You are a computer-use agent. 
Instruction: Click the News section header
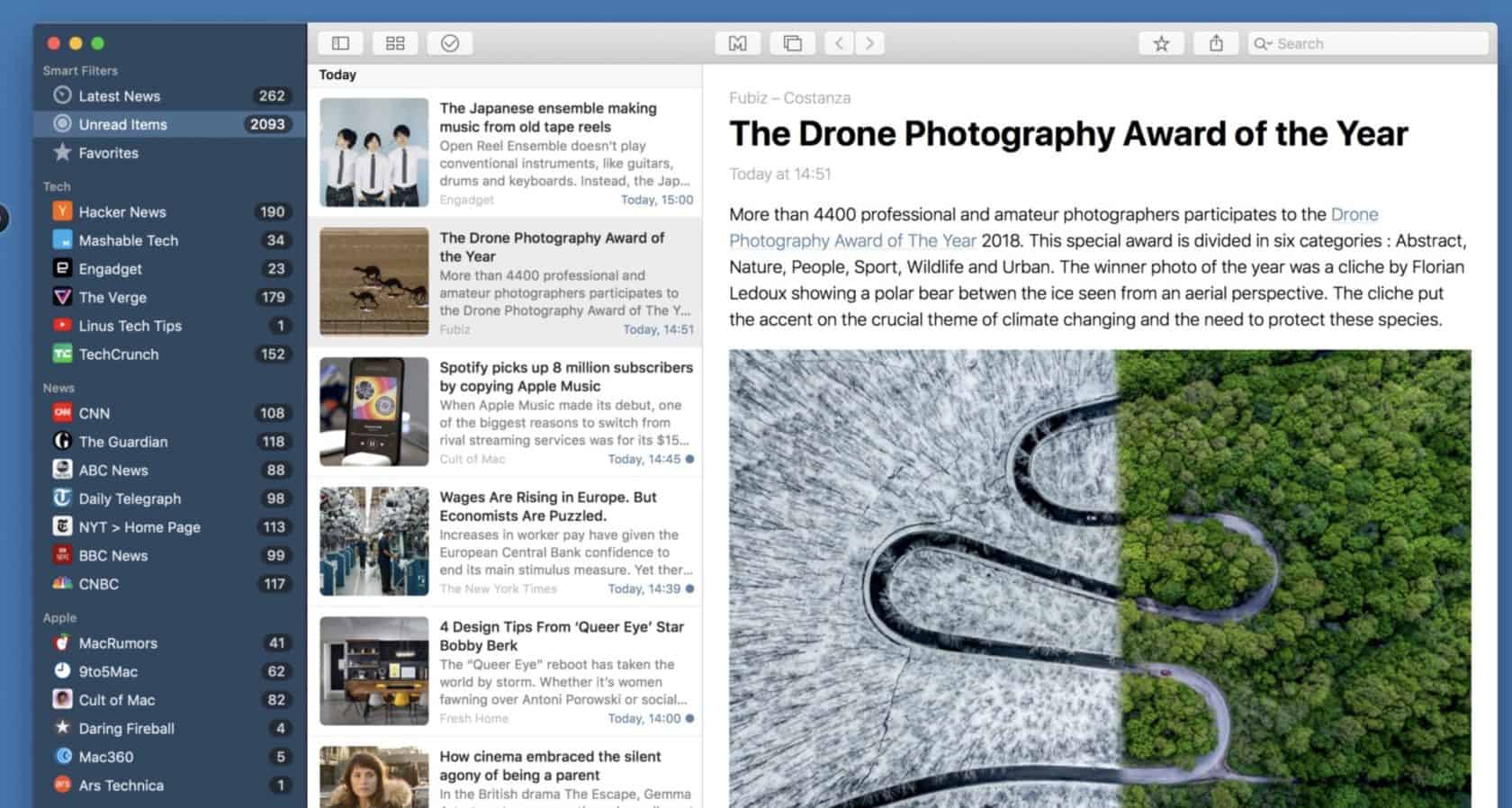(58, 388)
